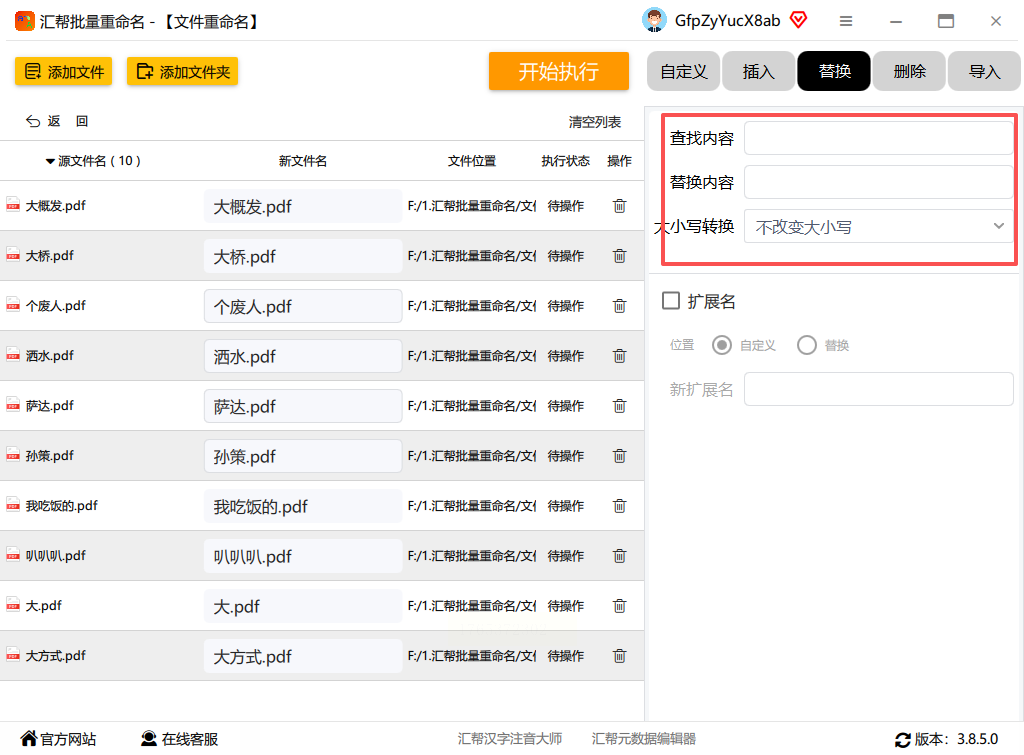Image resolution: width=1024 pixels, height=755 pixels.
Task: Switch to the 删除 tab
Action: [909, 71]
